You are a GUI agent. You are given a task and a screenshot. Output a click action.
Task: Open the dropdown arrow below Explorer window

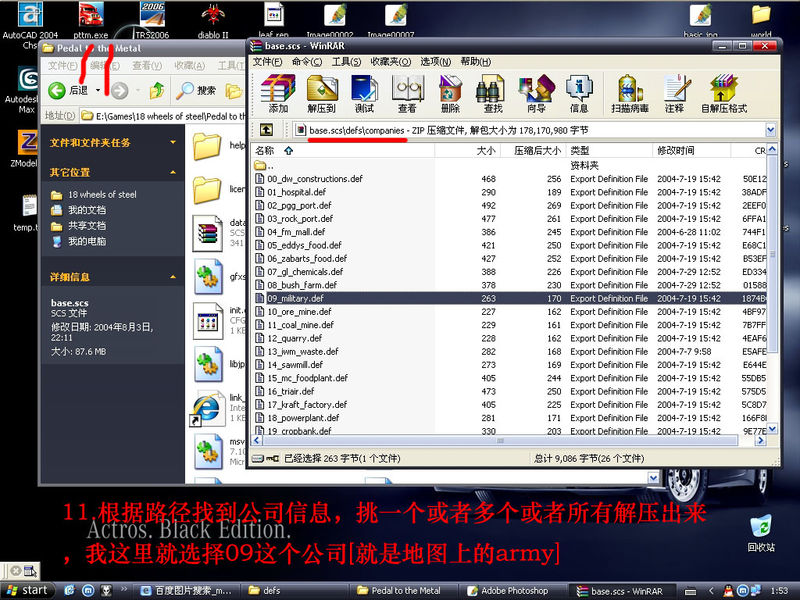654,478
